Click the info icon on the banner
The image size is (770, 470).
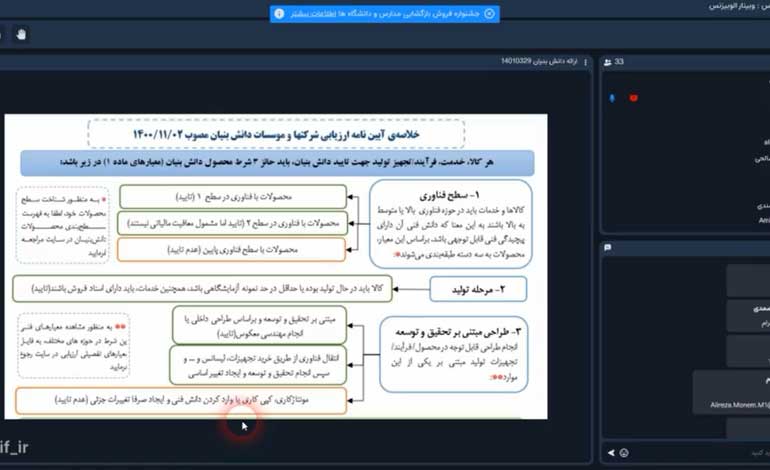click(279, 14)
